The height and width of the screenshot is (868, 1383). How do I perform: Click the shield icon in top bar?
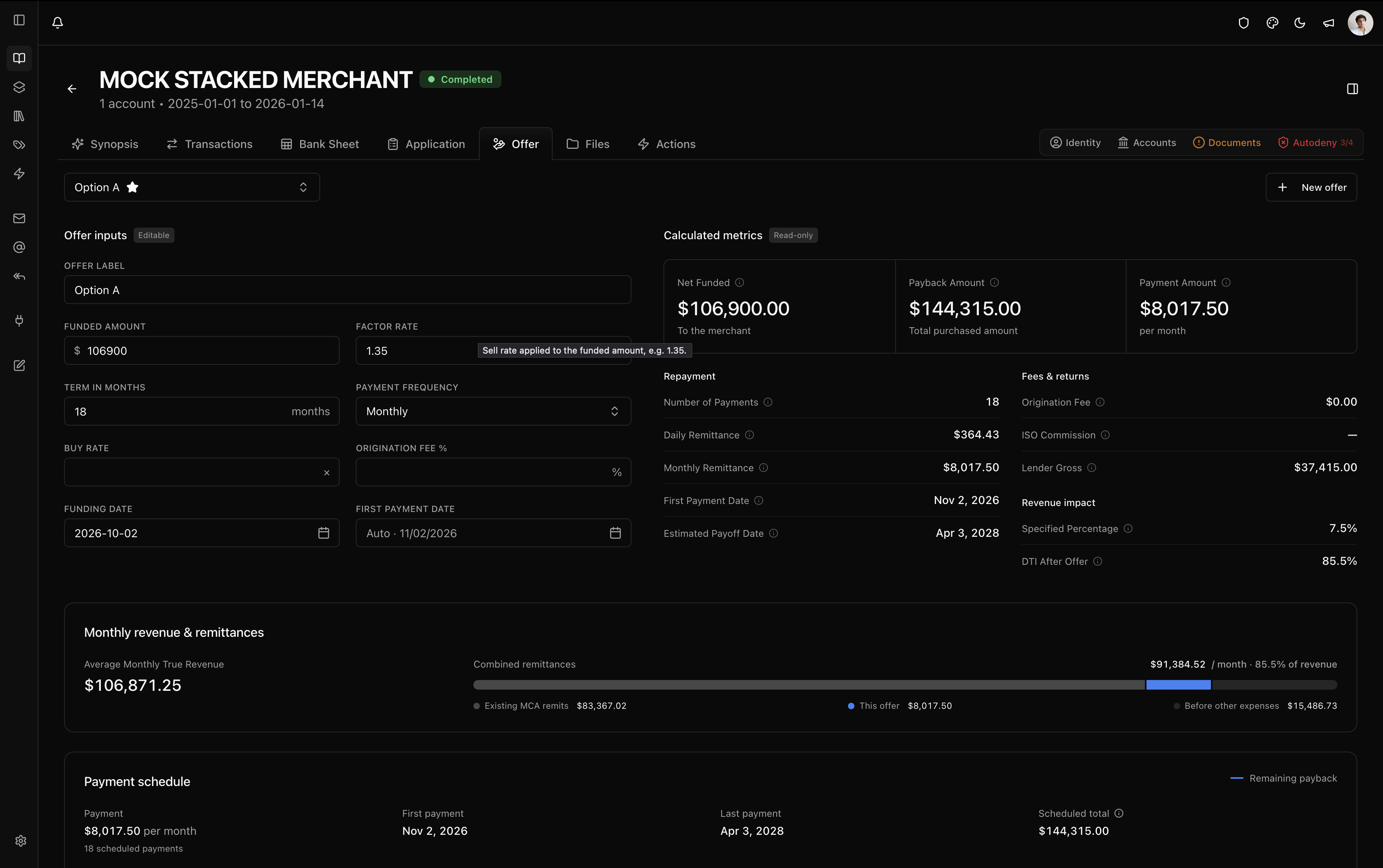click(x=1243, y=23)
